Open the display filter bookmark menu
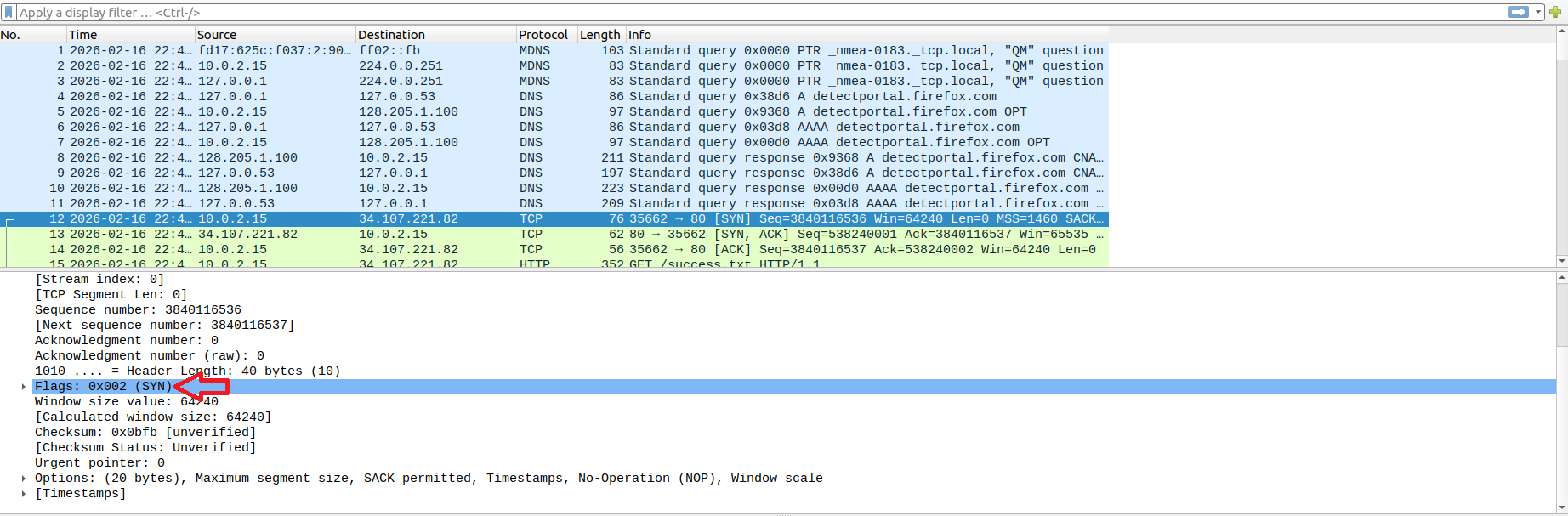Image resolution: width=1568 pixels, height=516 pixels. click(x=9, y=12)
